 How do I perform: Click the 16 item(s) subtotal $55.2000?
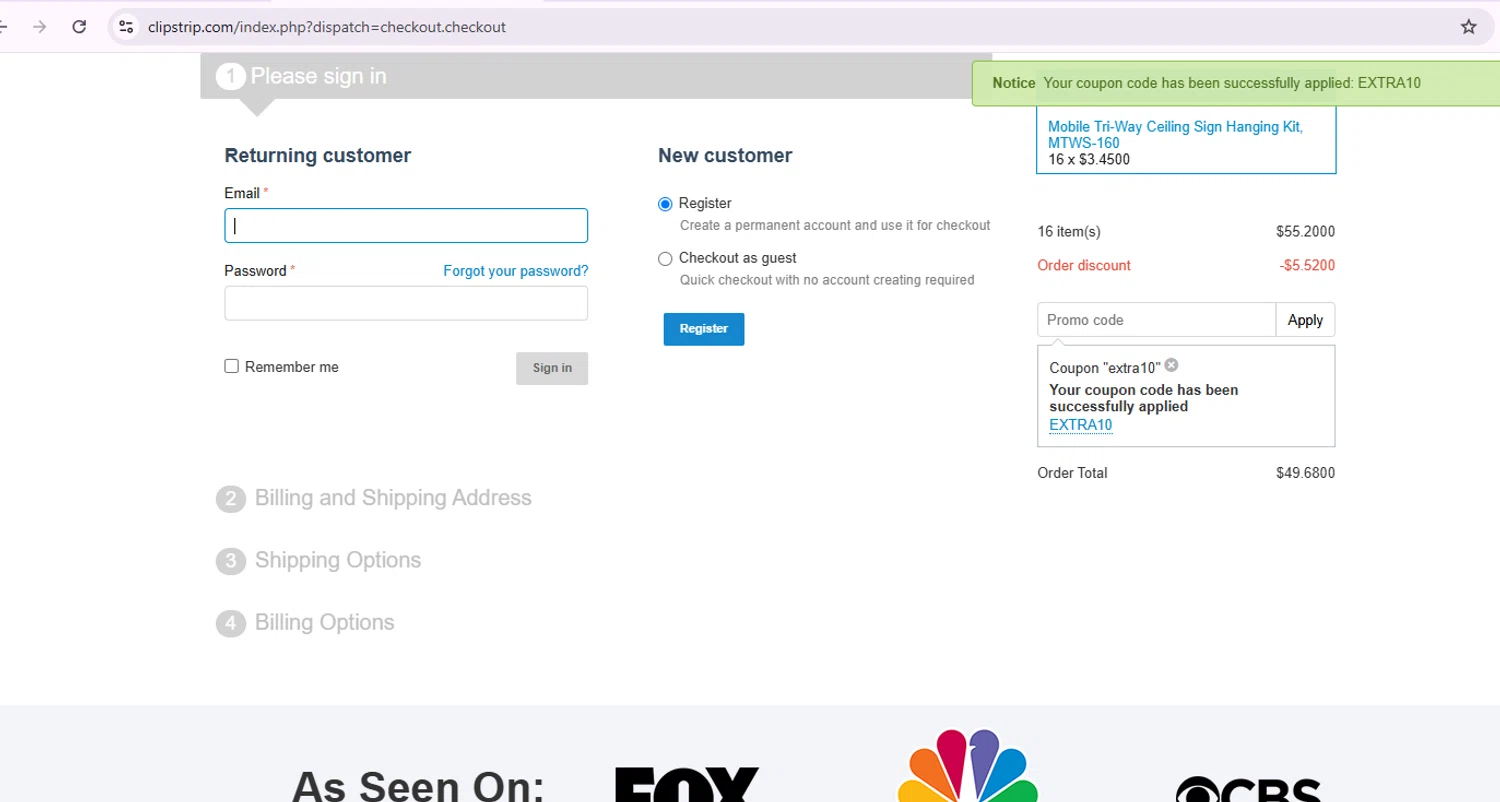coord(1305,232)
